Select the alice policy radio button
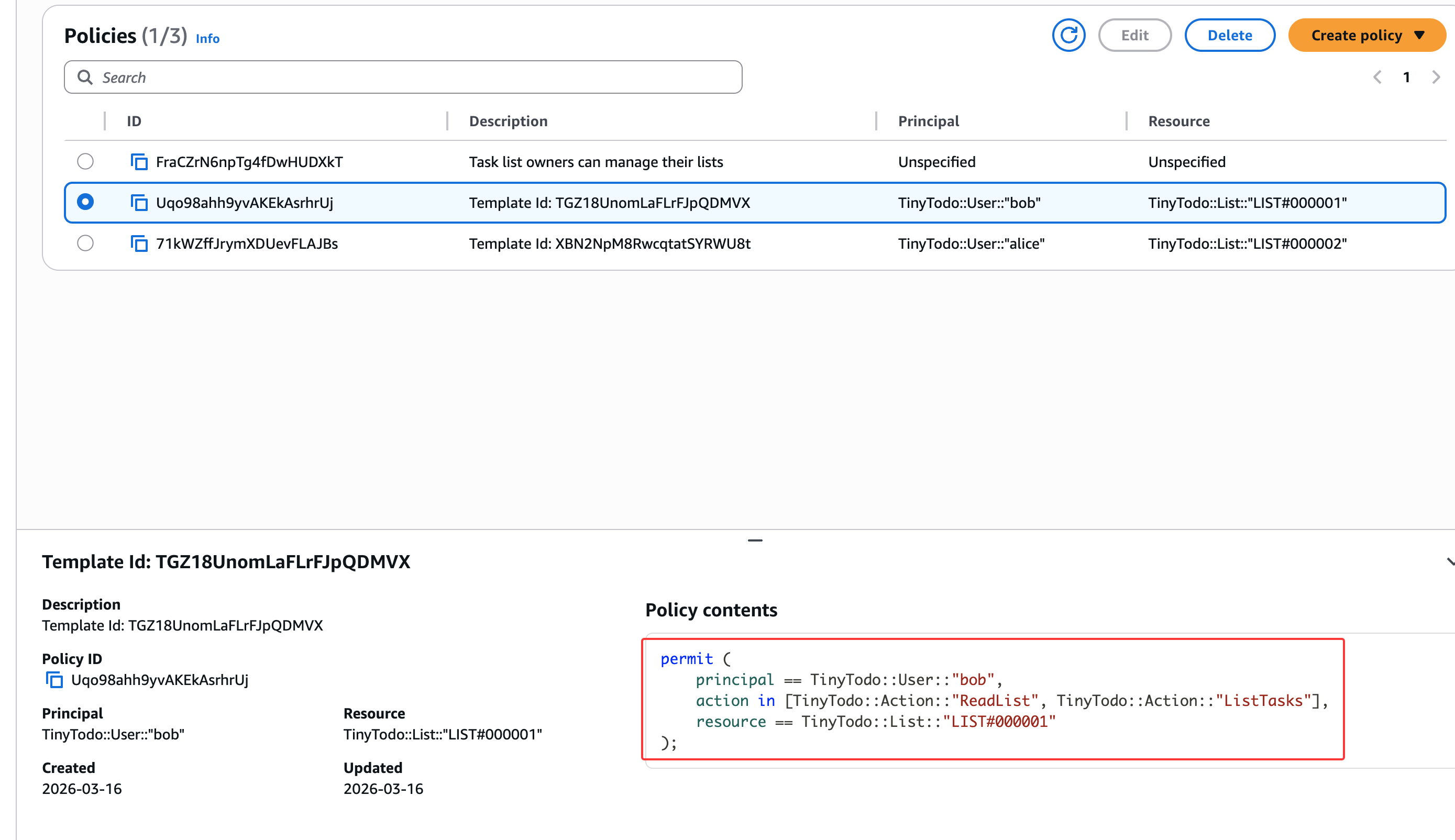The image size is (1455, 840). click(85, 243)
